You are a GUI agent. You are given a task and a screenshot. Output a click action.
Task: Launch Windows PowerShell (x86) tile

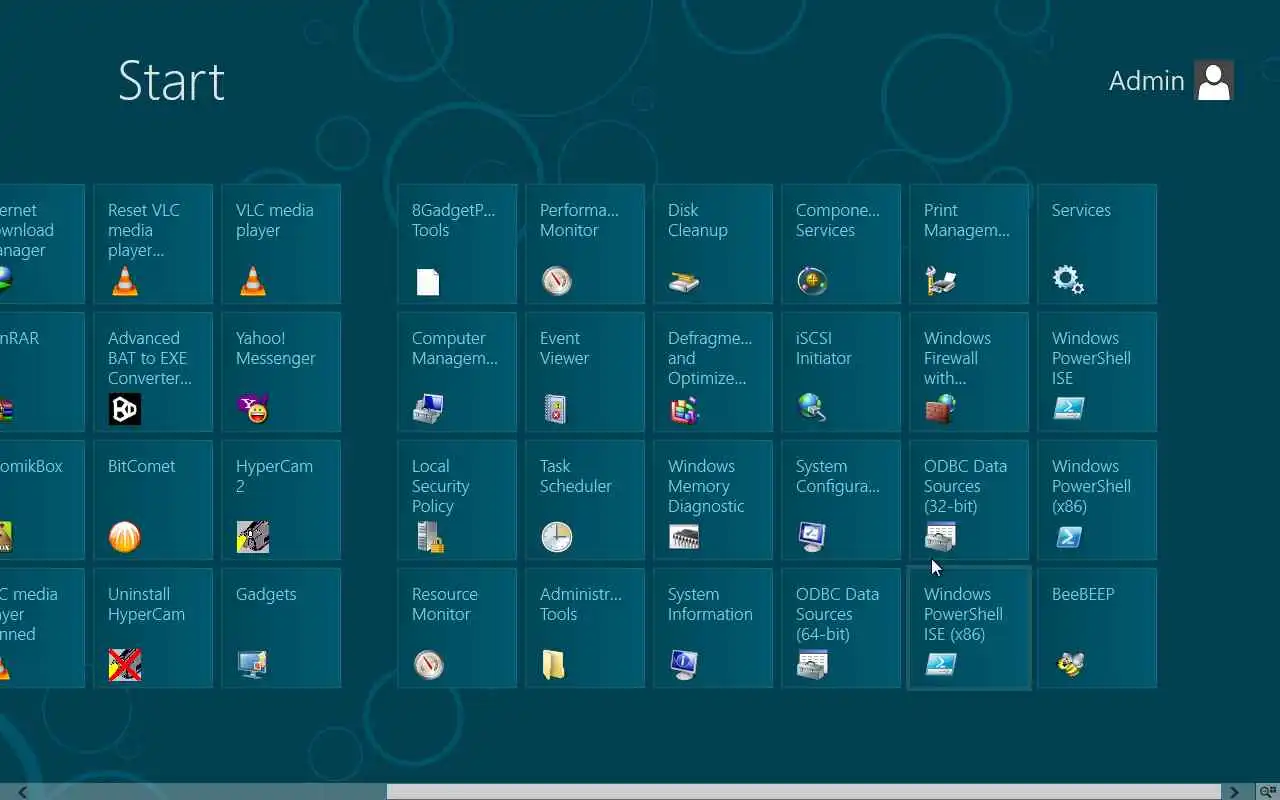pos(1097,500)
